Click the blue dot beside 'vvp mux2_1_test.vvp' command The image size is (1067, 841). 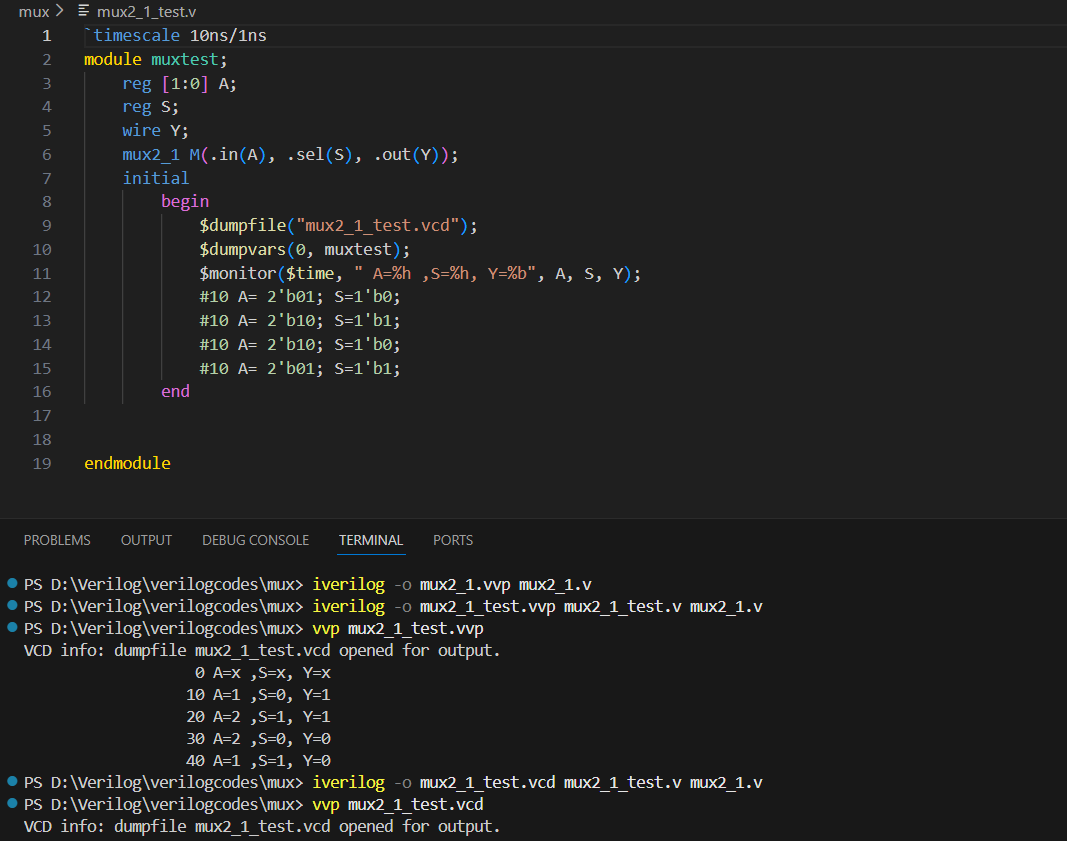click(x=12, y=627)
